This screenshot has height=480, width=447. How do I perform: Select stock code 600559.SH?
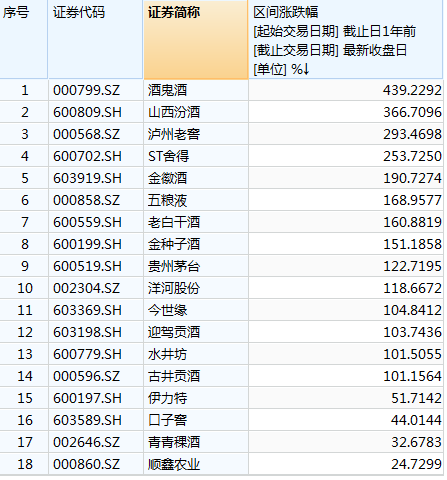tap(87, 222)
